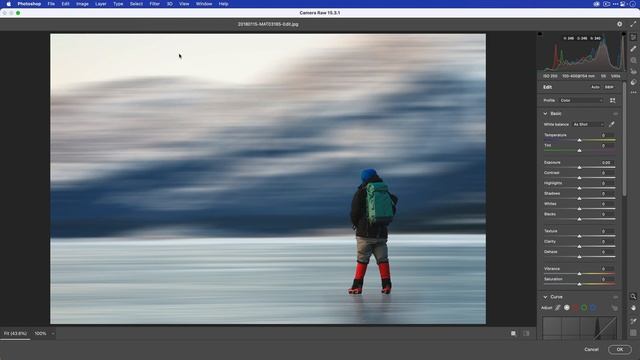640x360 pixels.
Task: Select the blue channel curve circle
Action: tap(593, 308)
